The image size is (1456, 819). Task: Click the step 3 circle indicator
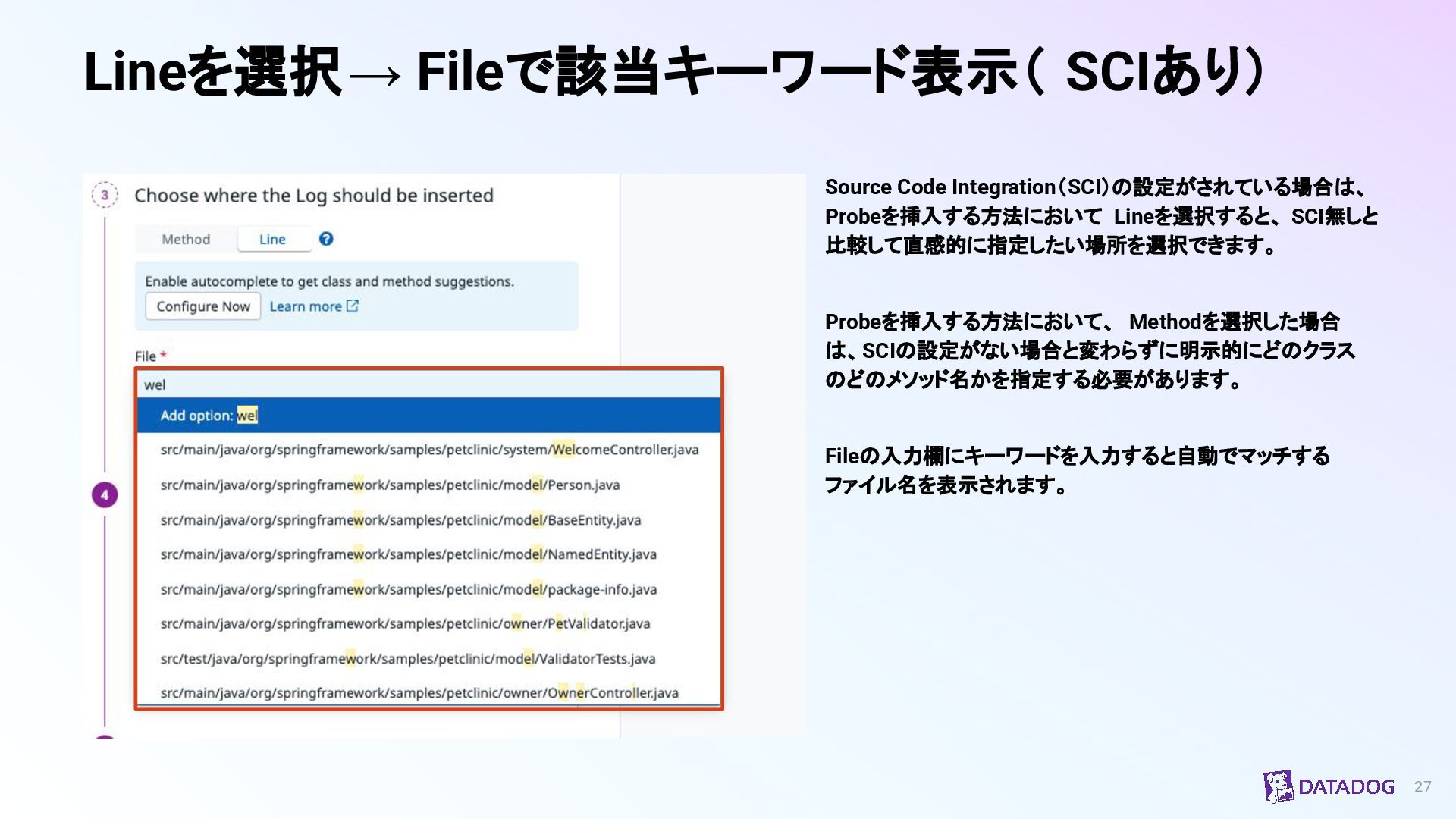pos(105,195)
